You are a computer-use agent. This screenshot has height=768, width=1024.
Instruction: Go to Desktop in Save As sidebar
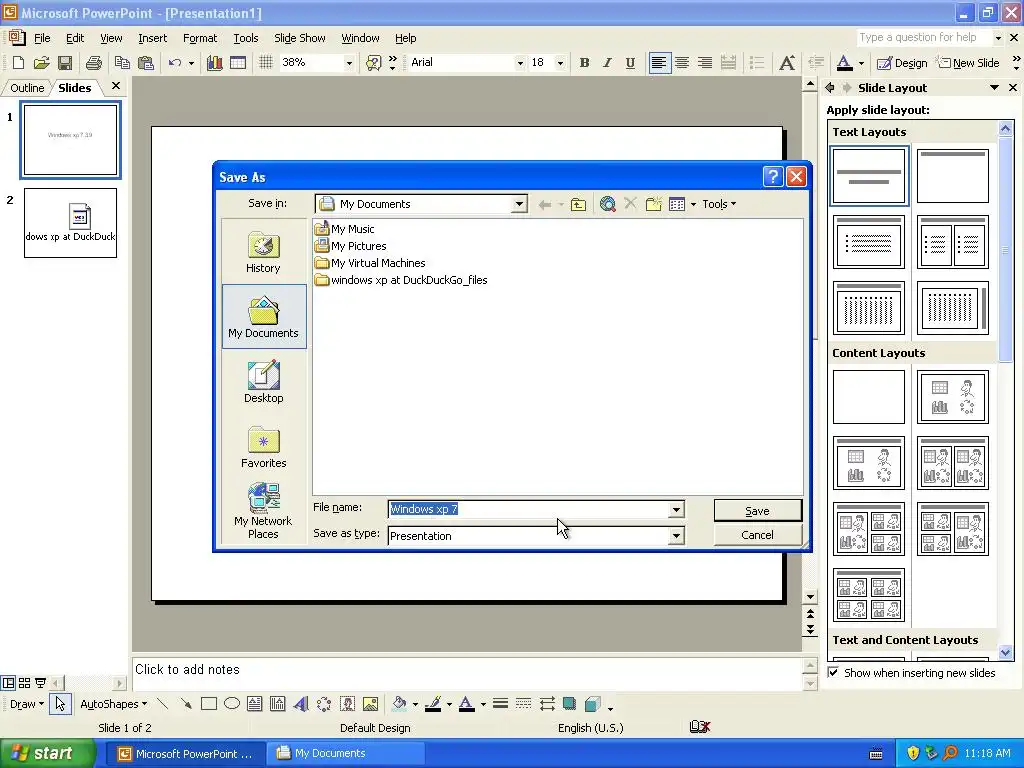[x=263, y=382]
